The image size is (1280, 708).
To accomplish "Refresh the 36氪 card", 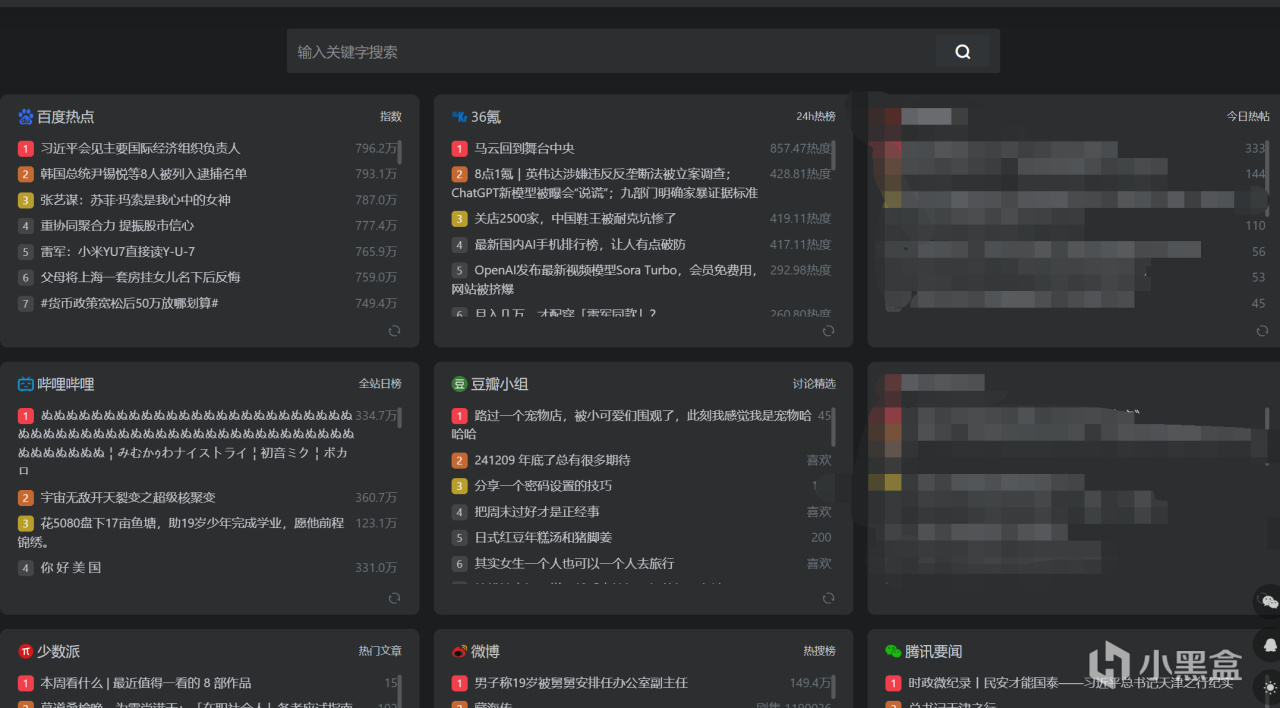I will tap(828, 331).
